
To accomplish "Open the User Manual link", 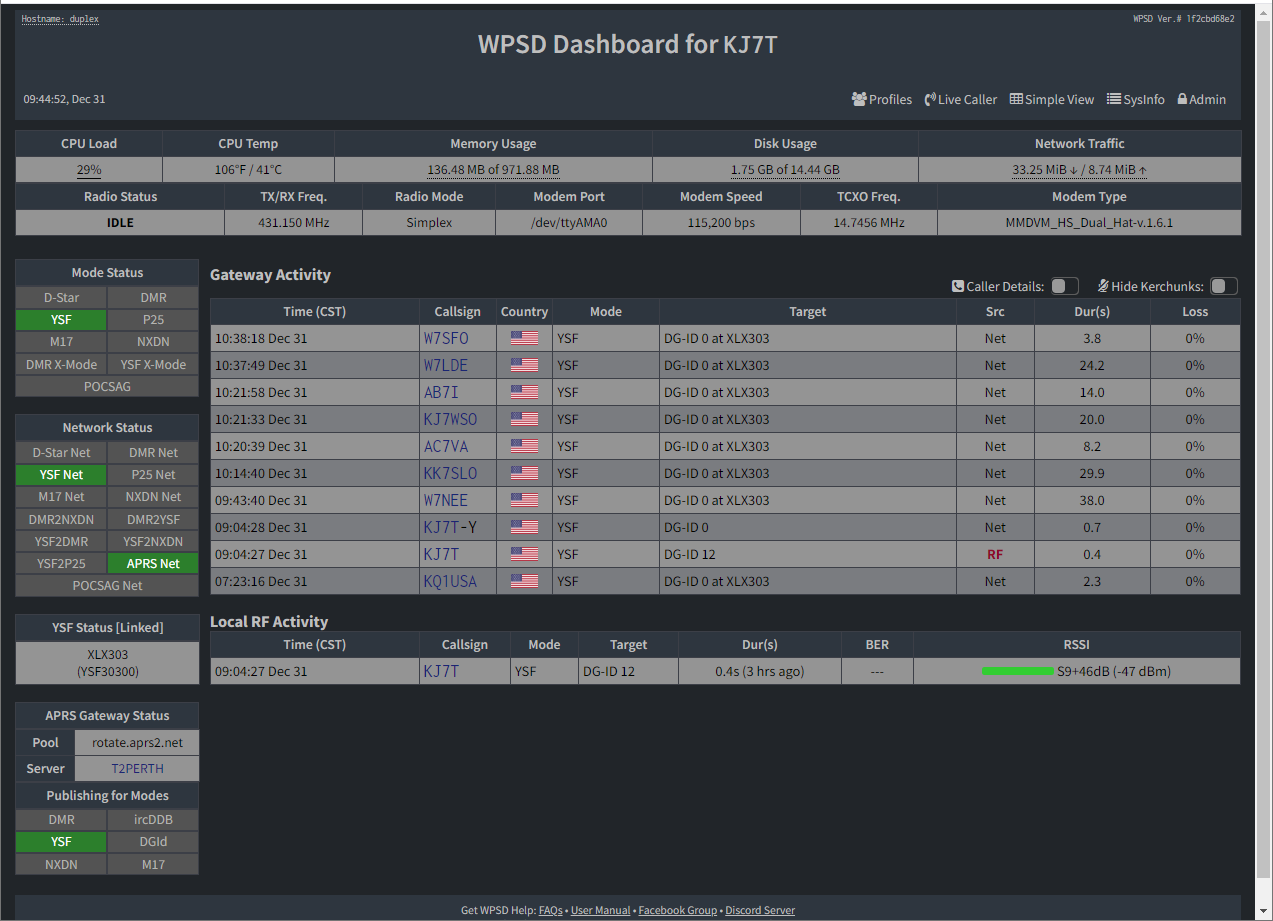I will [x=600, y=910].
